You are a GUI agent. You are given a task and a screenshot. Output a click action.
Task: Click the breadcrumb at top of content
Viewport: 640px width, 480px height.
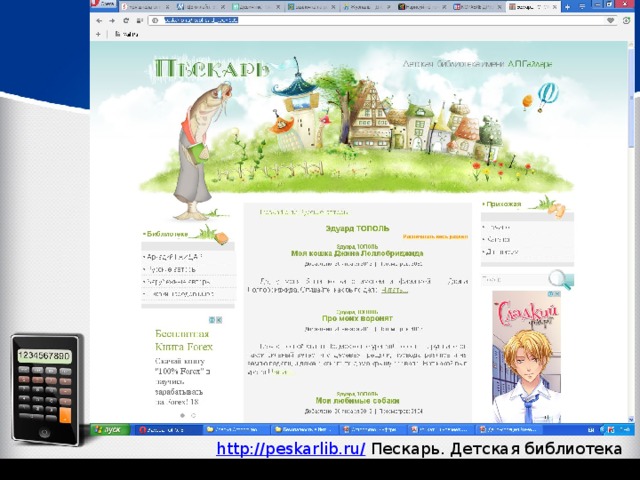(x=304, y=212)
